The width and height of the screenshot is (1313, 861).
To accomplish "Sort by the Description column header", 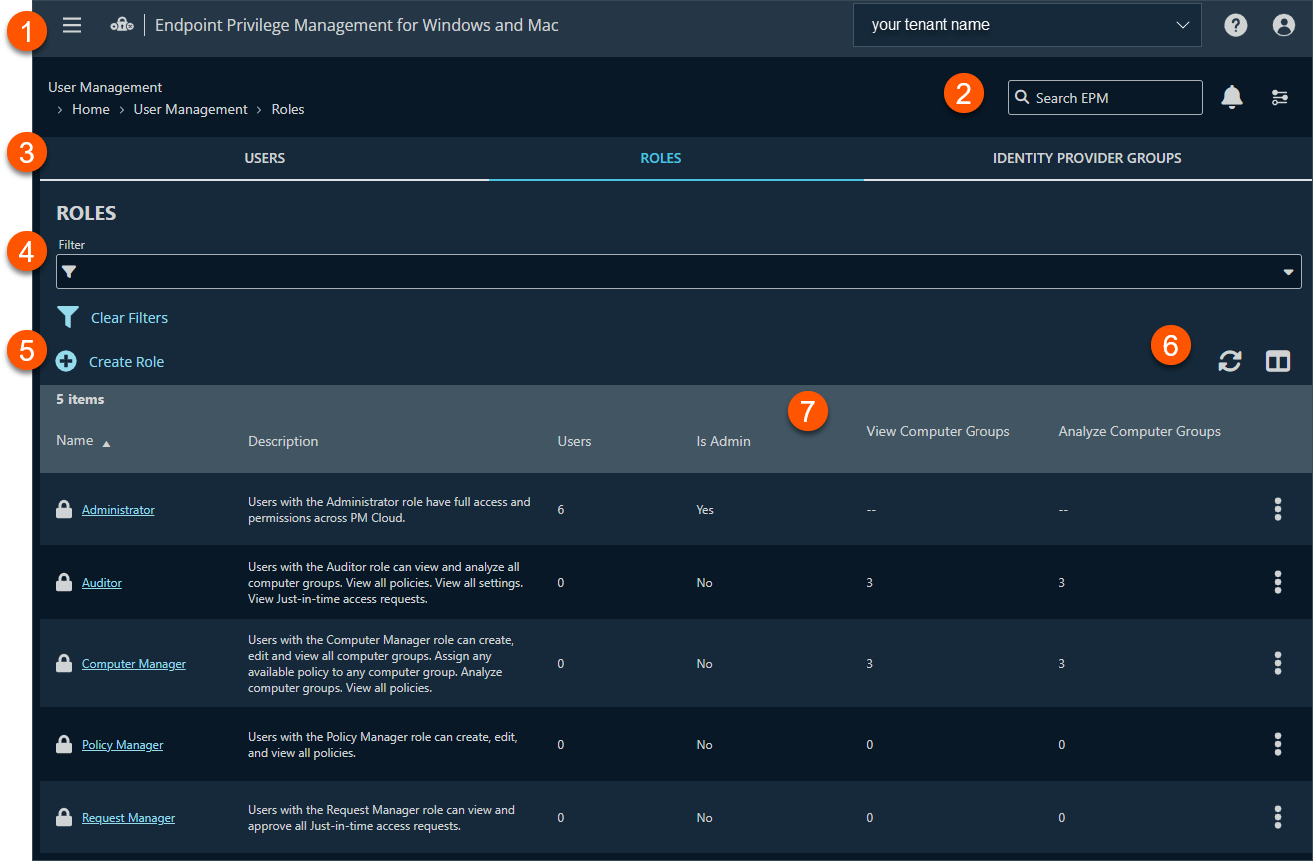I will coord(283,441).
